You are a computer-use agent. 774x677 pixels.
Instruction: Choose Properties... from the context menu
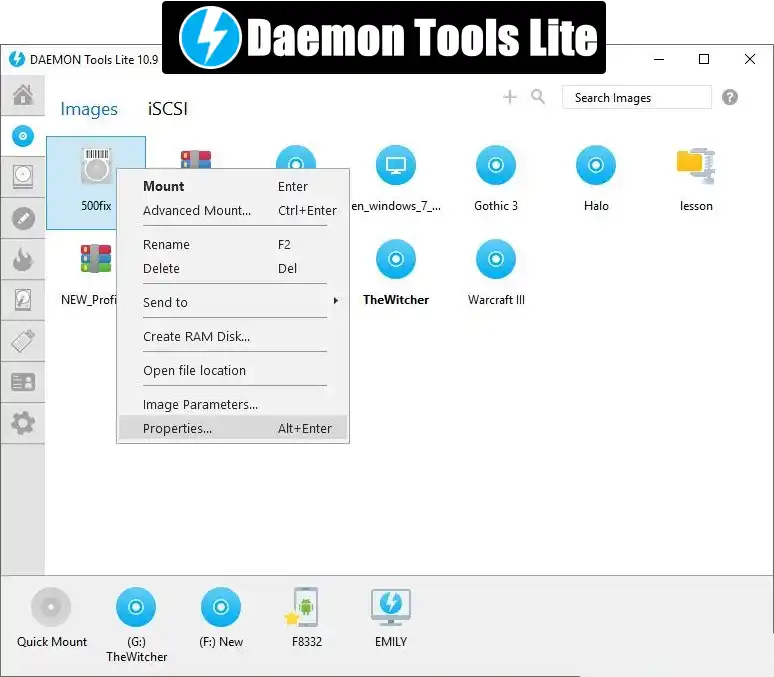click(x=232, y=428)
